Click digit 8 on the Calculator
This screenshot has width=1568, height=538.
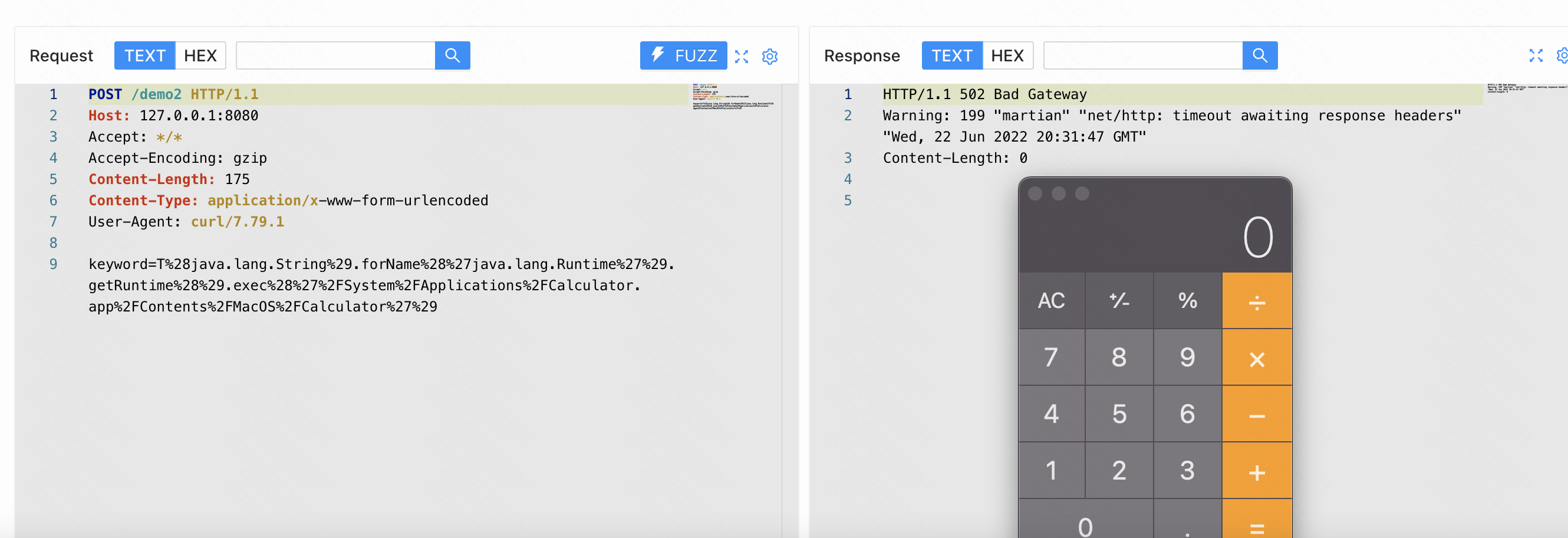pos(1119,357)
